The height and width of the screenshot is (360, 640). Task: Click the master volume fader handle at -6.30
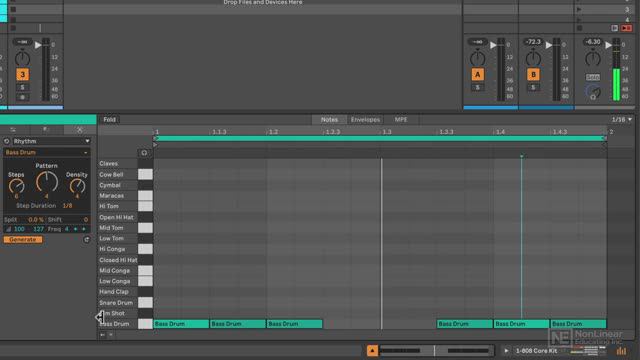click(x=609, y=45)
